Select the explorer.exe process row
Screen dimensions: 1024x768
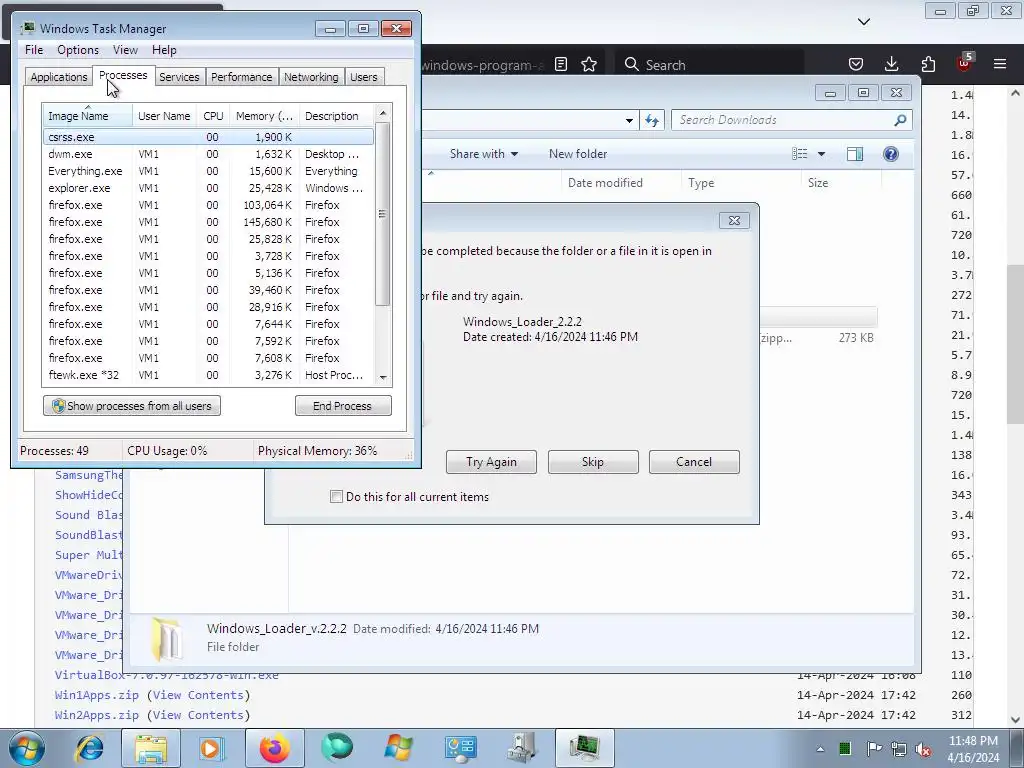[x=208, y=188]
